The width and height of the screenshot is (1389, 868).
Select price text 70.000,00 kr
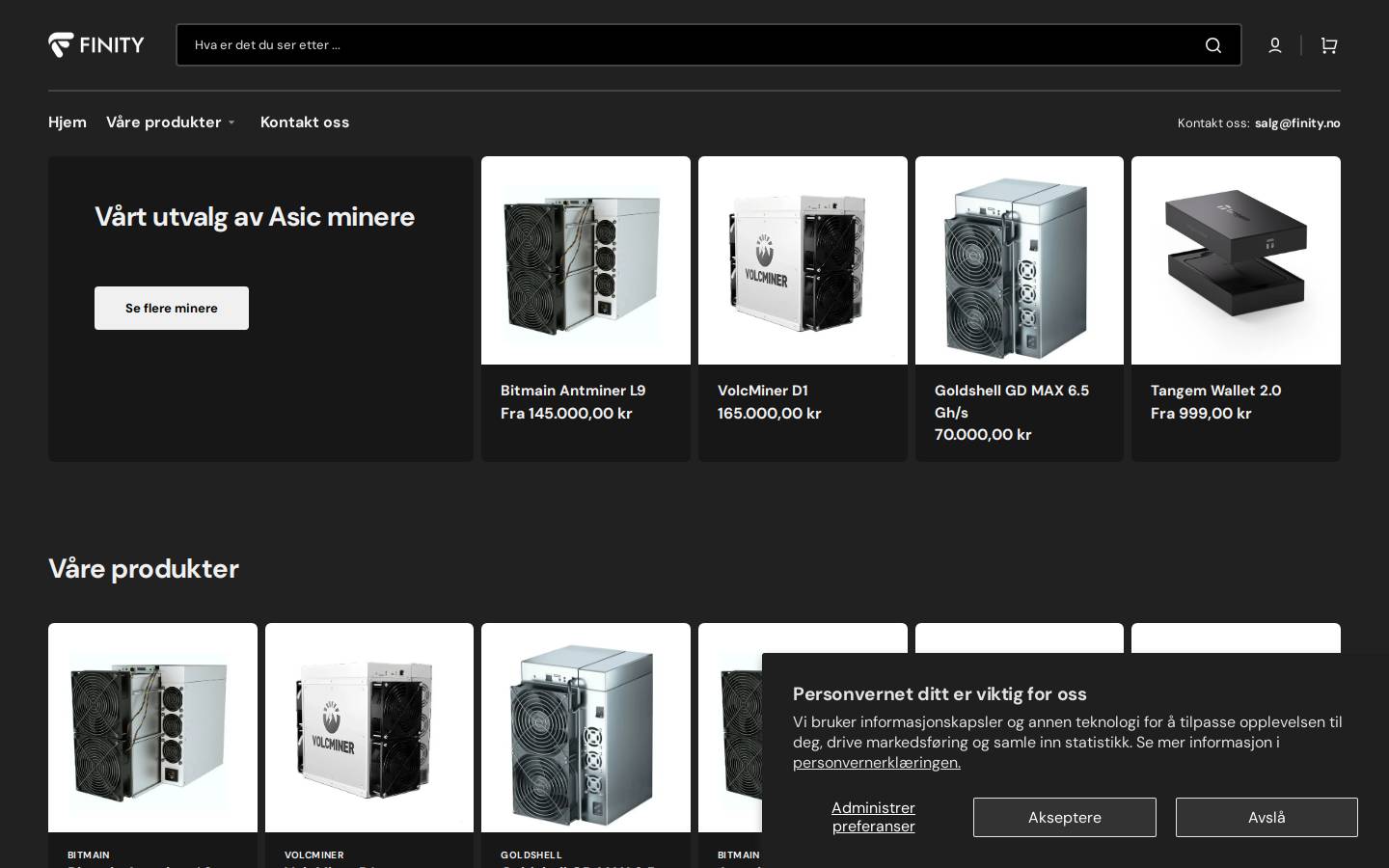(x=983, y=435)
